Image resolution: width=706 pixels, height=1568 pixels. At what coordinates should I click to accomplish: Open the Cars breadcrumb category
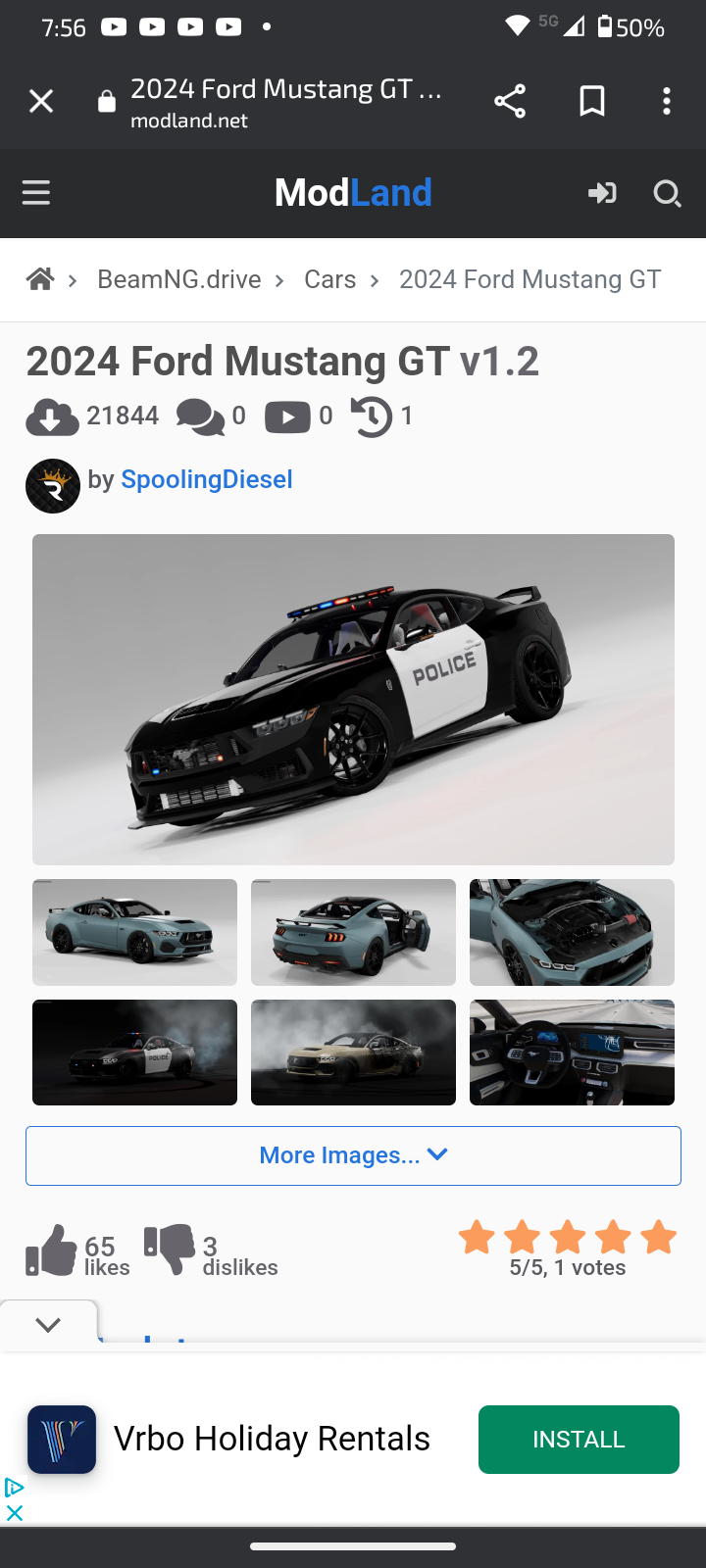(x=330, y=279)
